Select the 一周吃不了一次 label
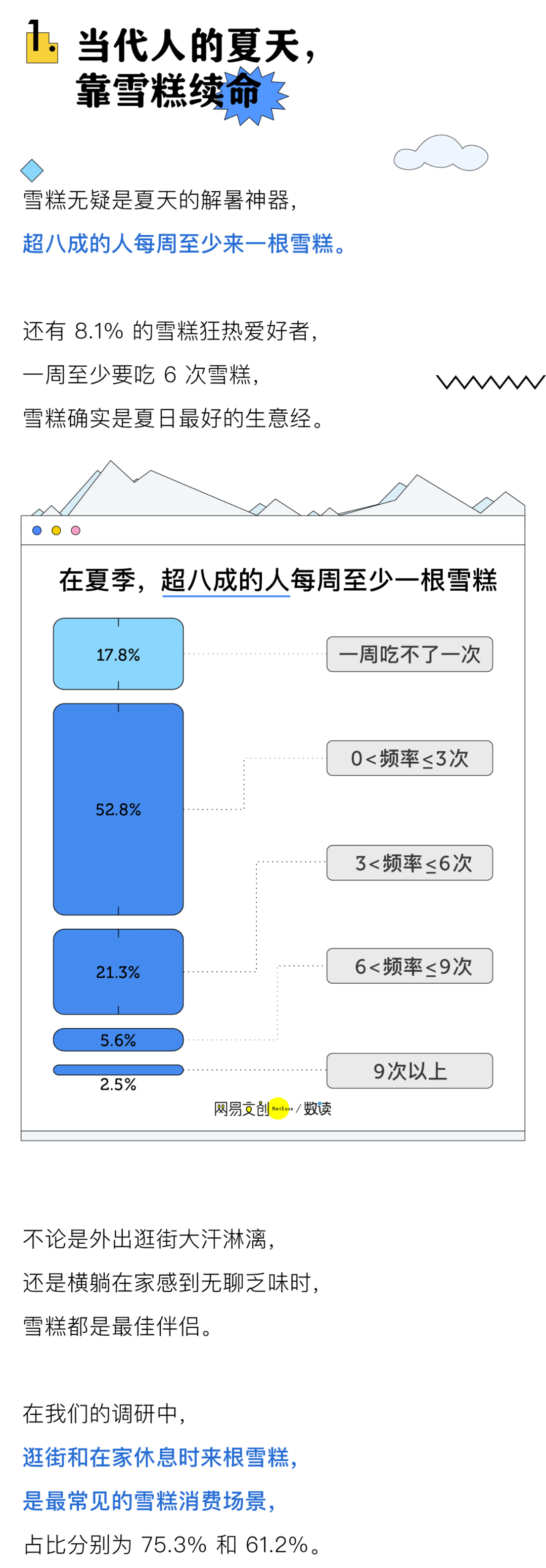The height and width of the screenshot is (1568, 546). (409, 655)
